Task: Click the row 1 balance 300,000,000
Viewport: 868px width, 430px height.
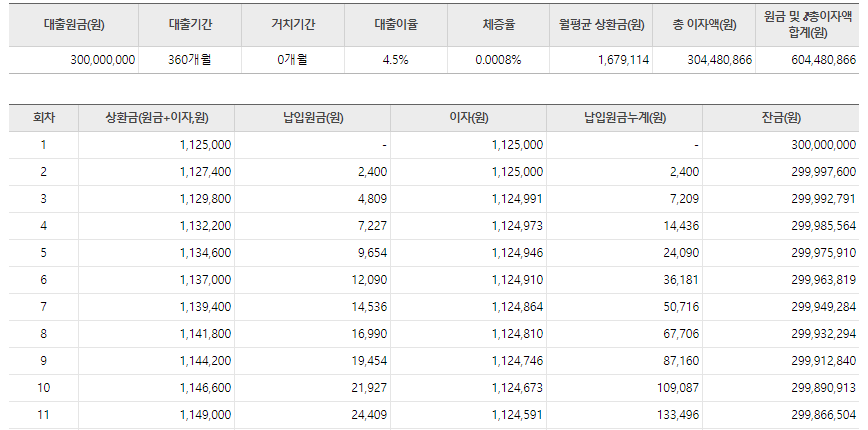Action: pos(824,145)
